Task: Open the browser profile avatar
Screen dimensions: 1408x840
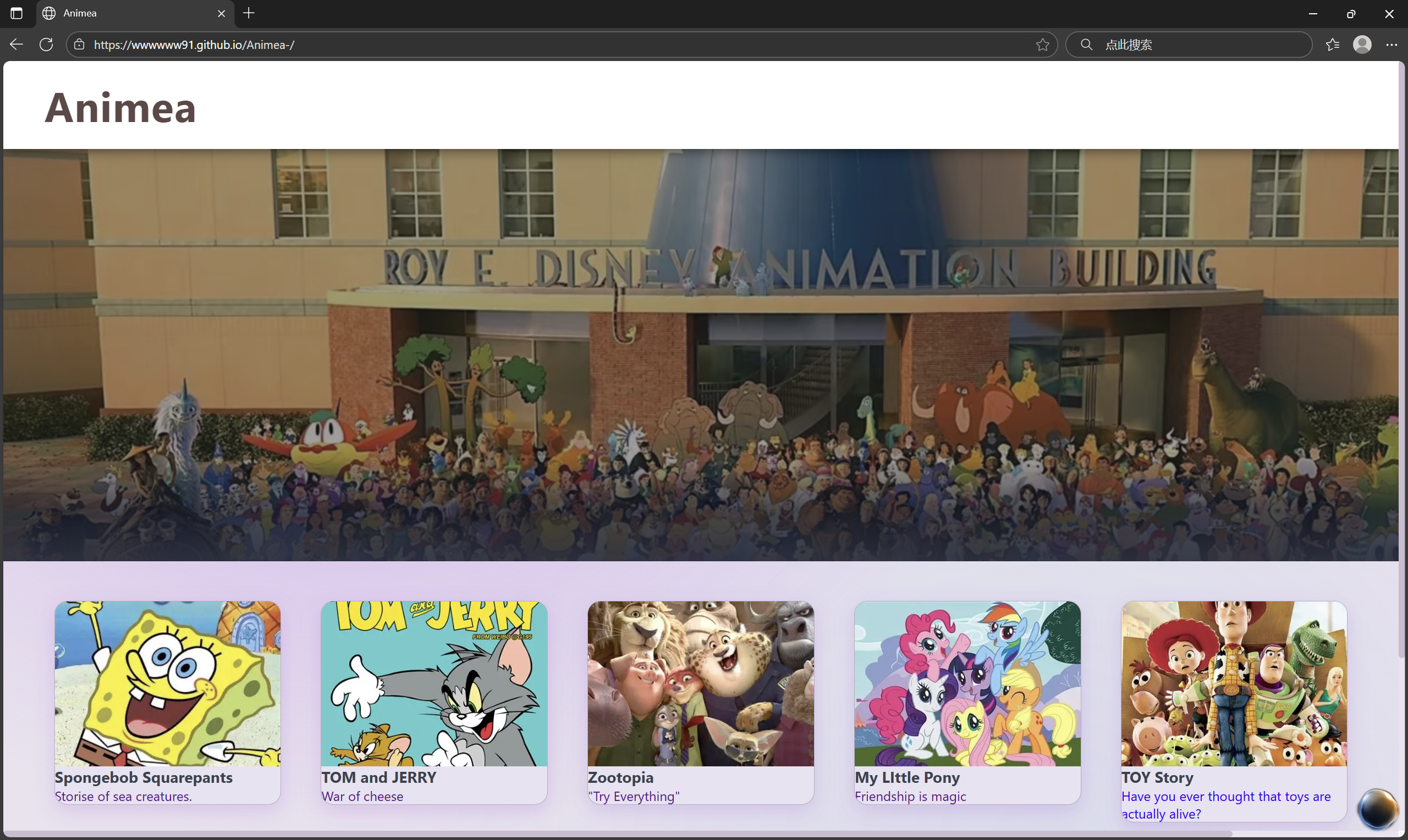Action: click(x=1363, y=44)
